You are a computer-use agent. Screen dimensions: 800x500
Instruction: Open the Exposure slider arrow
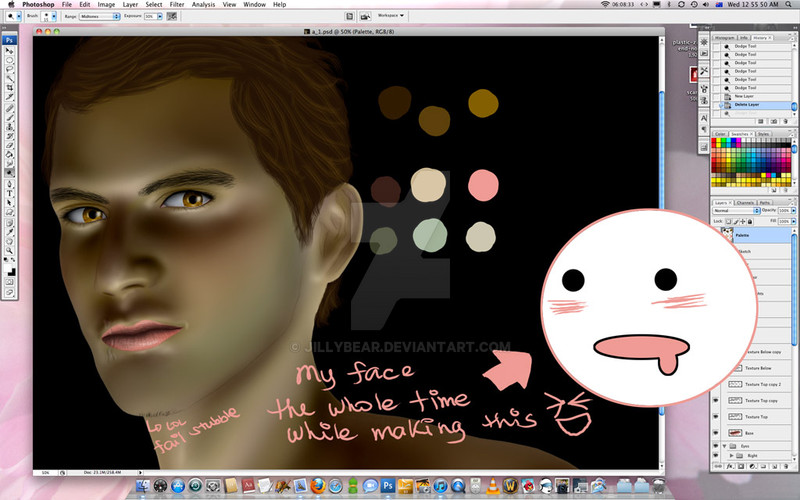(160, 16)
